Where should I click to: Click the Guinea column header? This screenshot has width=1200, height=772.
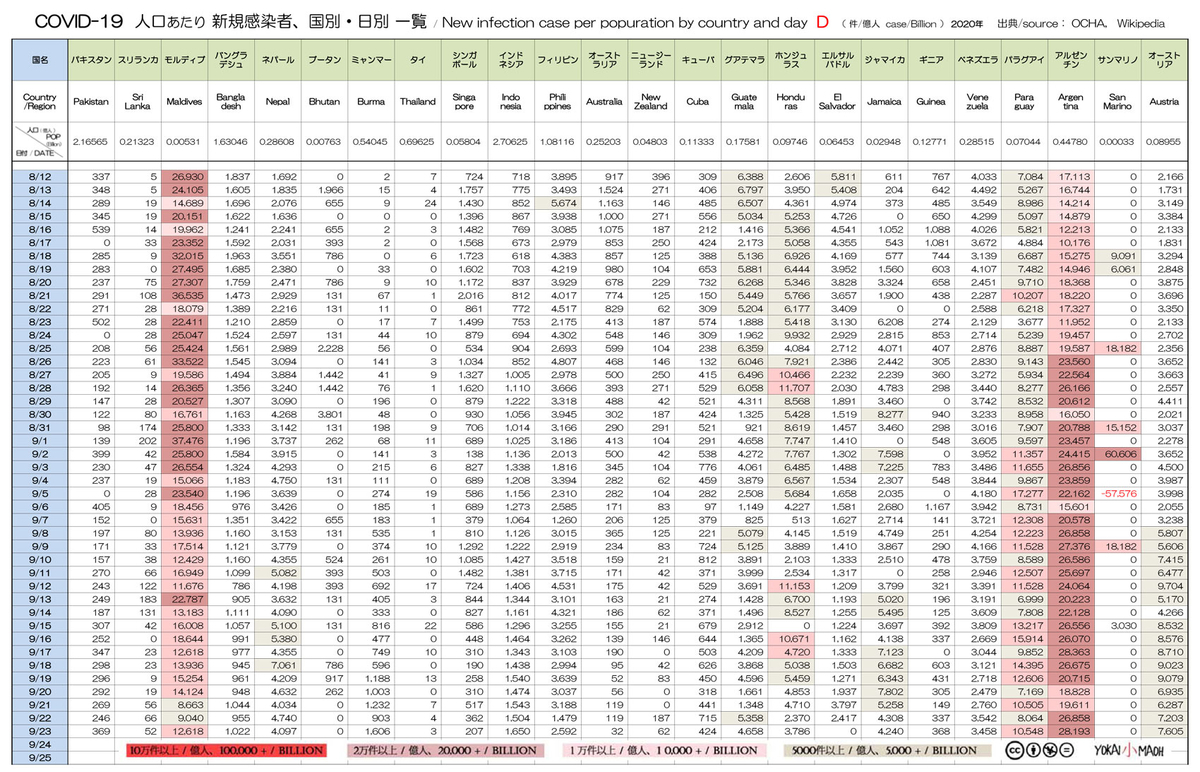931,102
